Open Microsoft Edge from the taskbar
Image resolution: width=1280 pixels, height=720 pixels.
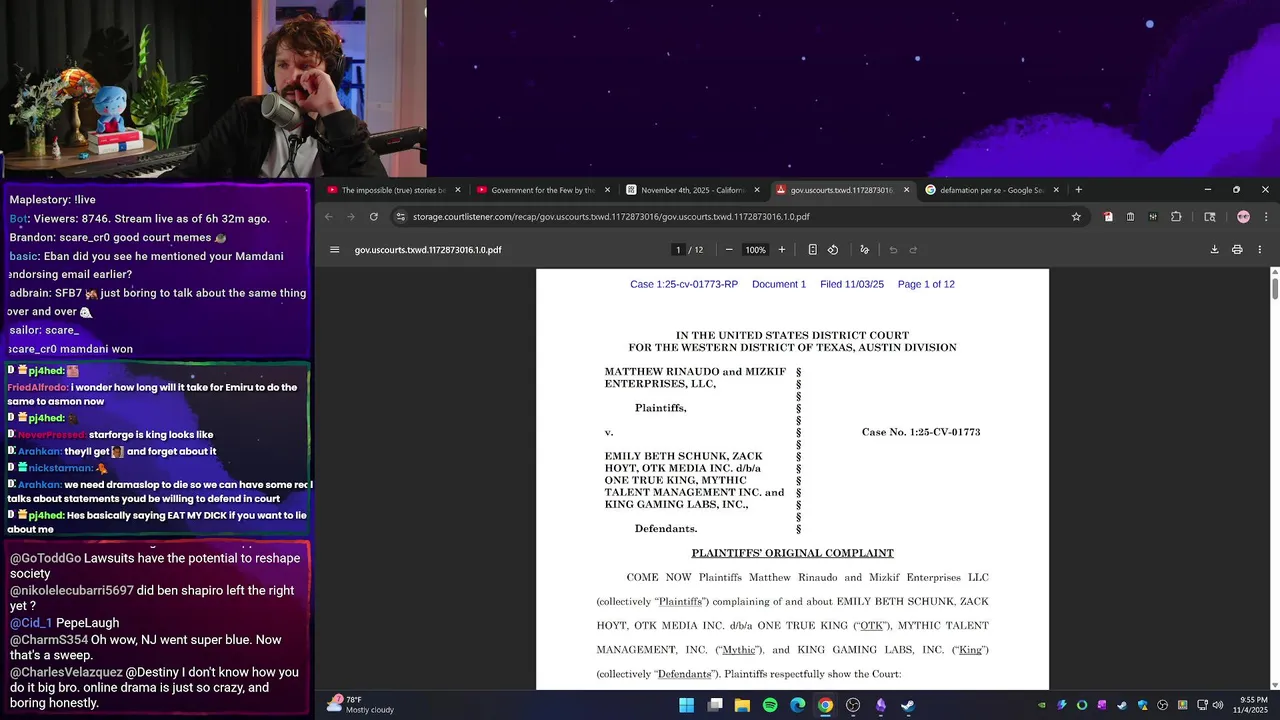[798, 705]
